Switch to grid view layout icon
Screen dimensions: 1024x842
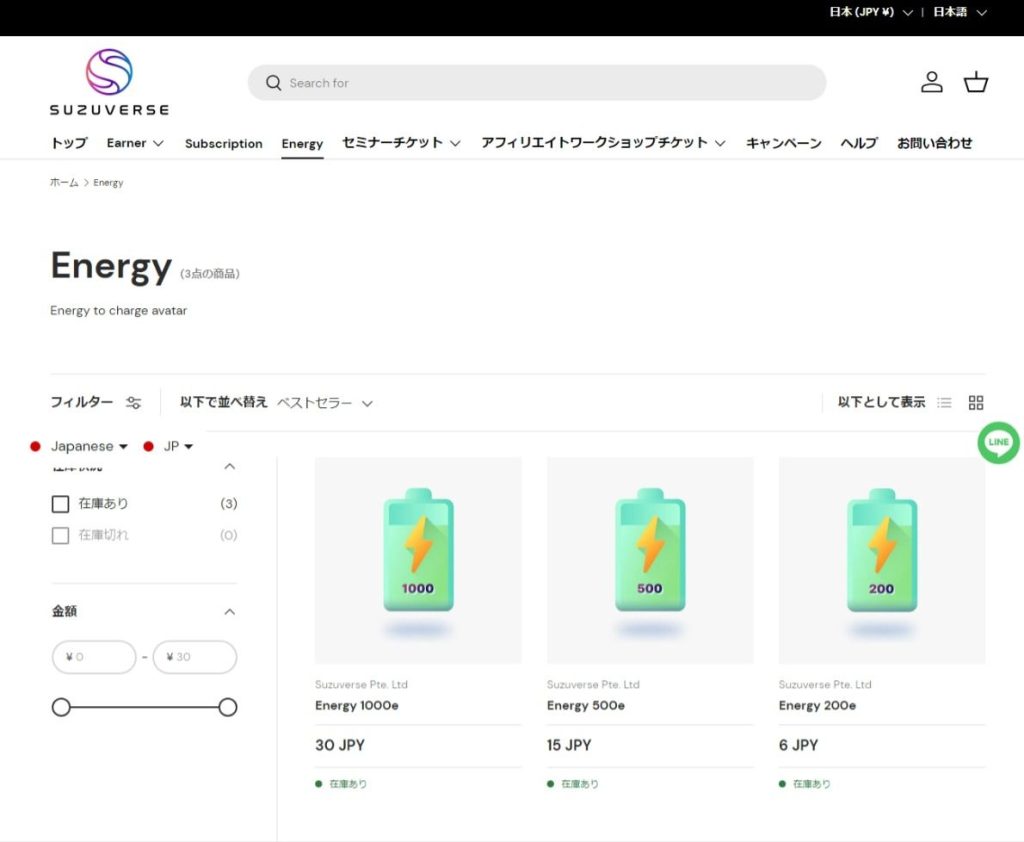tap(976, 403)
